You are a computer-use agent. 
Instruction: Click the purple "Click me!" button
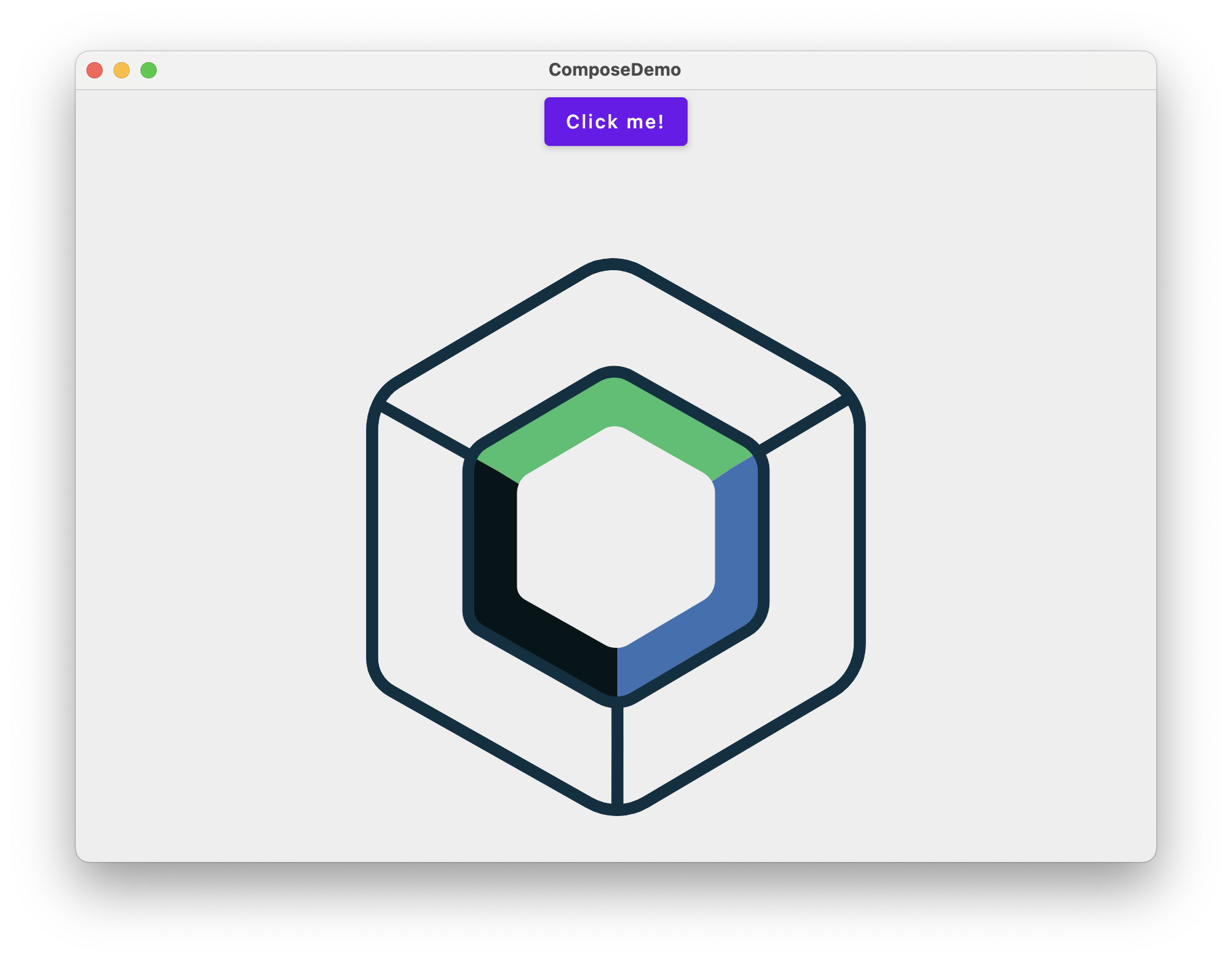click(x=615, y=122)
